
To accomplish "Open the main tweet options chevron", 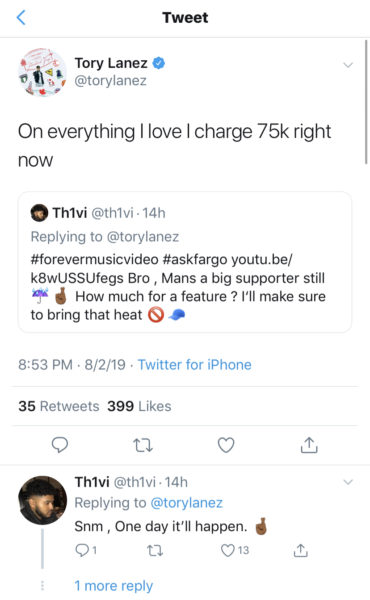I will pyautogui.click(x=348, y=65).
